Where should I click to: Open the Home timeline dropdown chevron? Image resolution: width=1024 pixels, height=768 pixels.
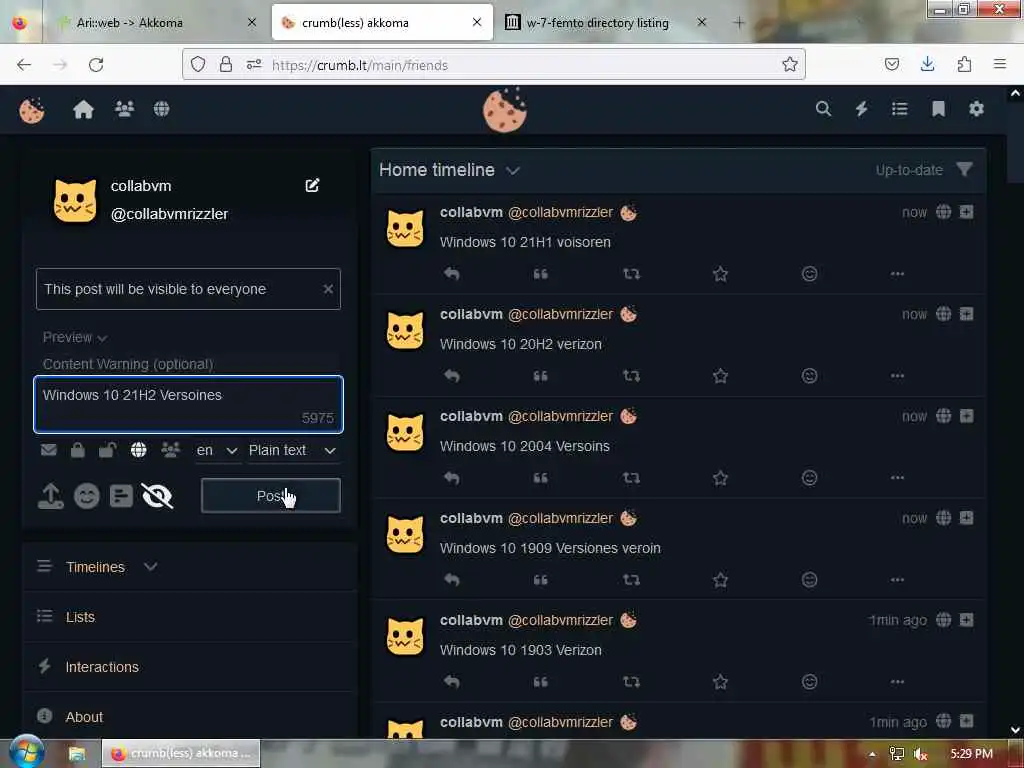tap(513, 170)
